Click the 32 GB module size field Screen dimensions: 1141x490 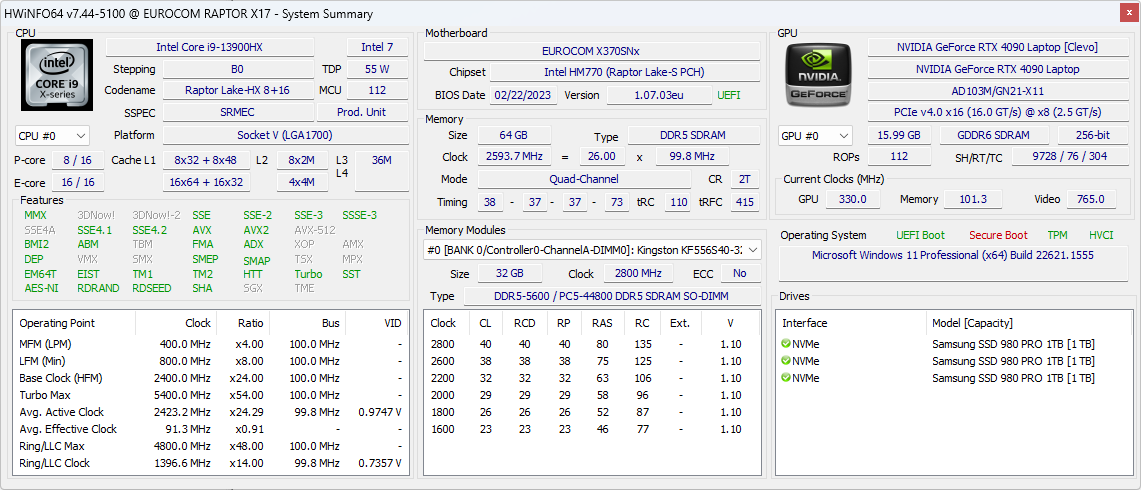[509, 274]
